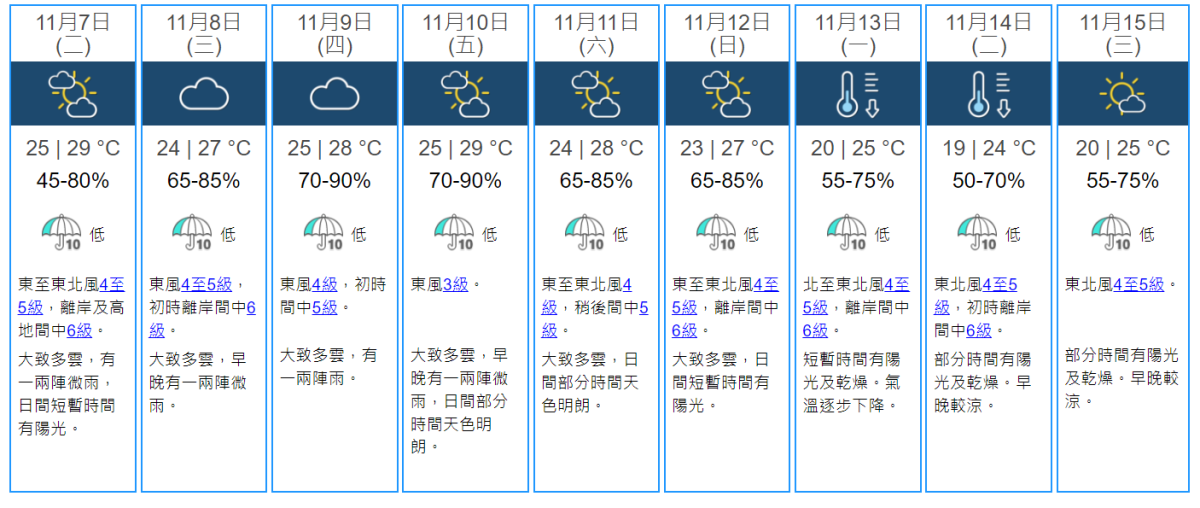Click the 6級 wind link for Nov 14
Viewport: 1200px width, 508px height.
click(979, 331)
